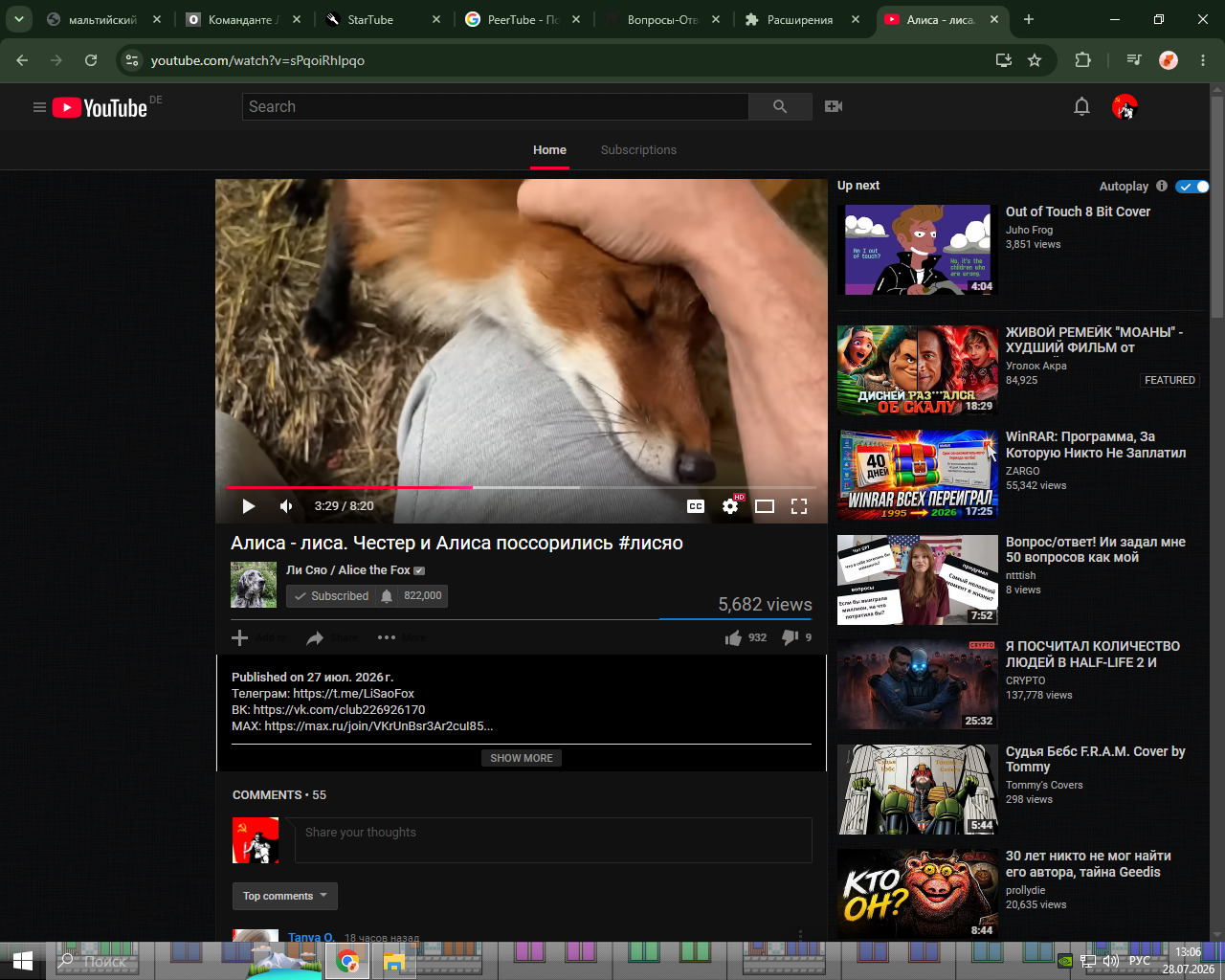Focus the YouTube Search field

pos(495,106)
